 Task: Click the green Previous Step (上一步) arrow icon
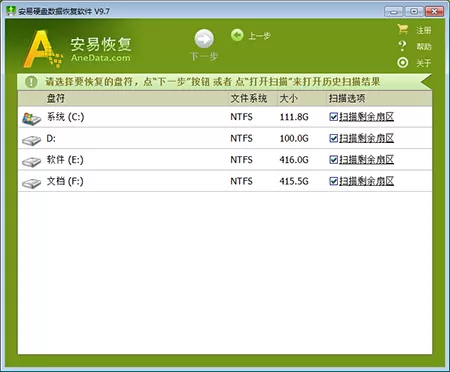tap(237, 35)
